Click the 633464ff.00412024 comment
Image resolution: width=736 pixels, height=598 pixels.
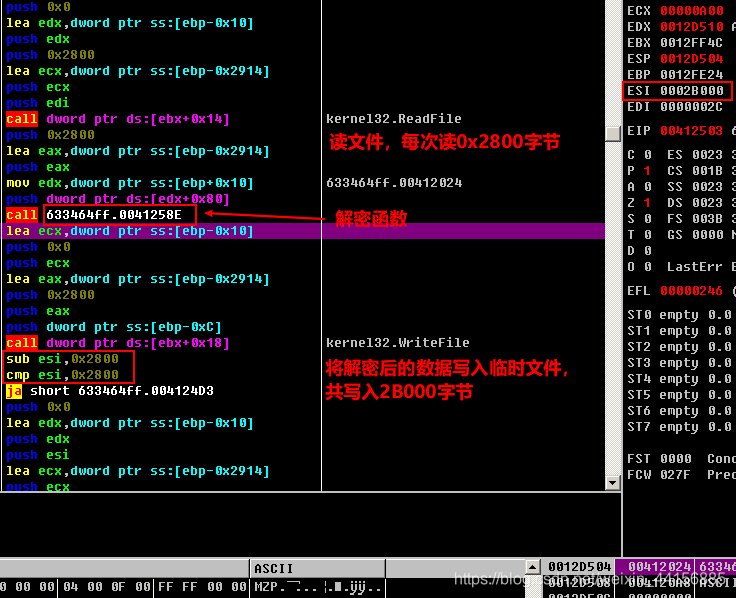[394, 183]
